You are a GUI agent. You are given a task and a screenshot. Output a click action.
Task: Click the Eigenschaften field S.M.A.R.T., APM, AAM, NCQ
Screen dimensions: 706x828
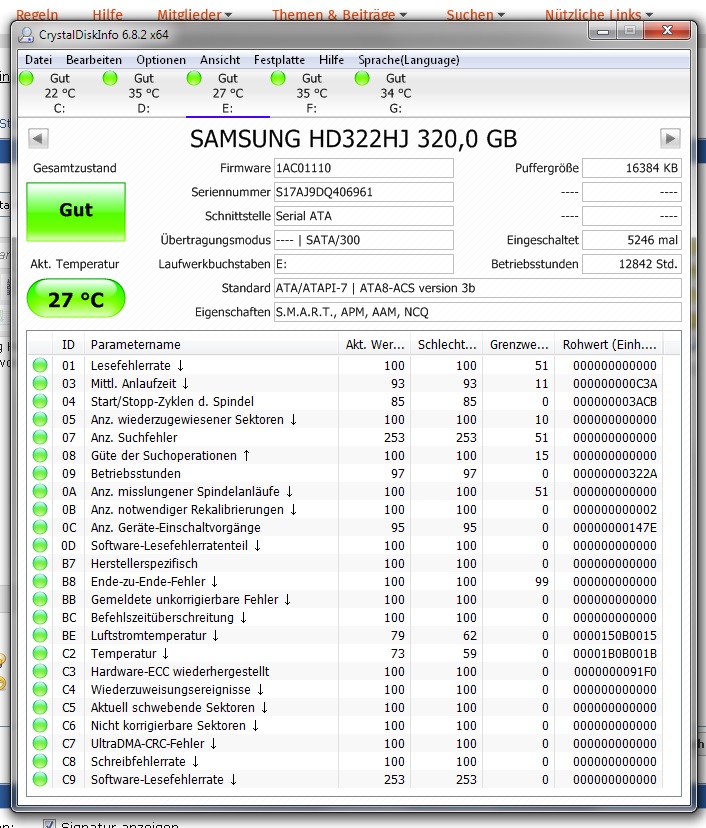(x=477, y=312)
